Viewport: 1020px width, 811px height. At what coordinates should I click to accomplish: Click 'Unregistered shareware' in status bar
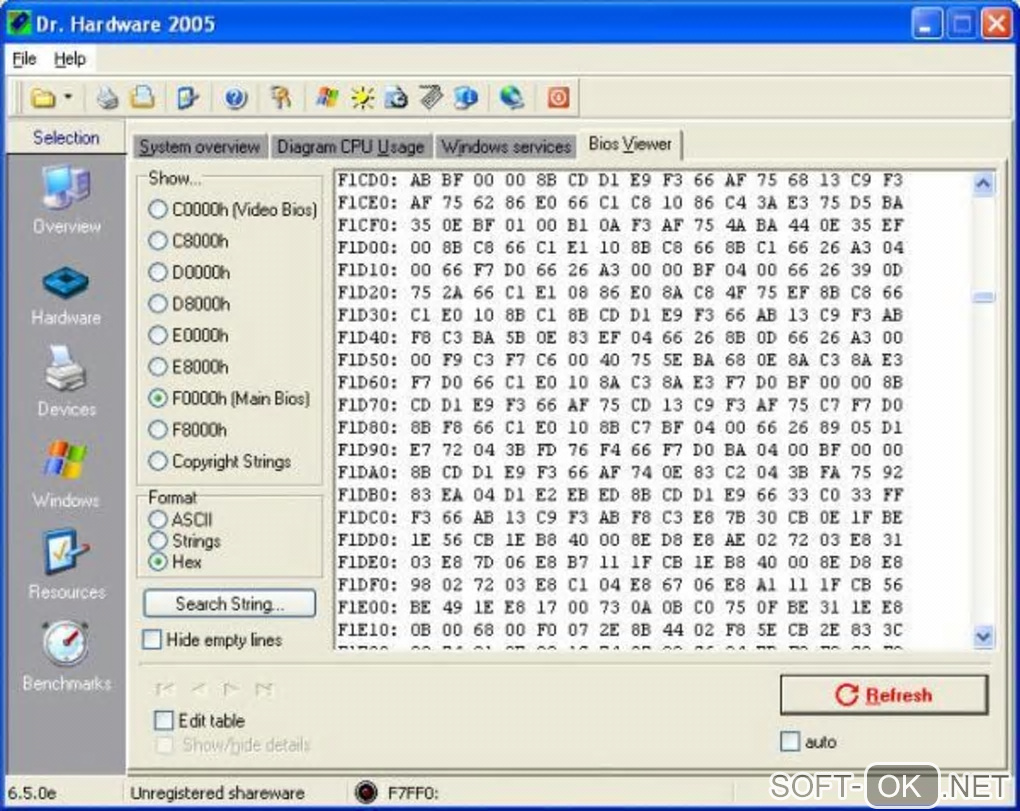click(x=217, y=793)
